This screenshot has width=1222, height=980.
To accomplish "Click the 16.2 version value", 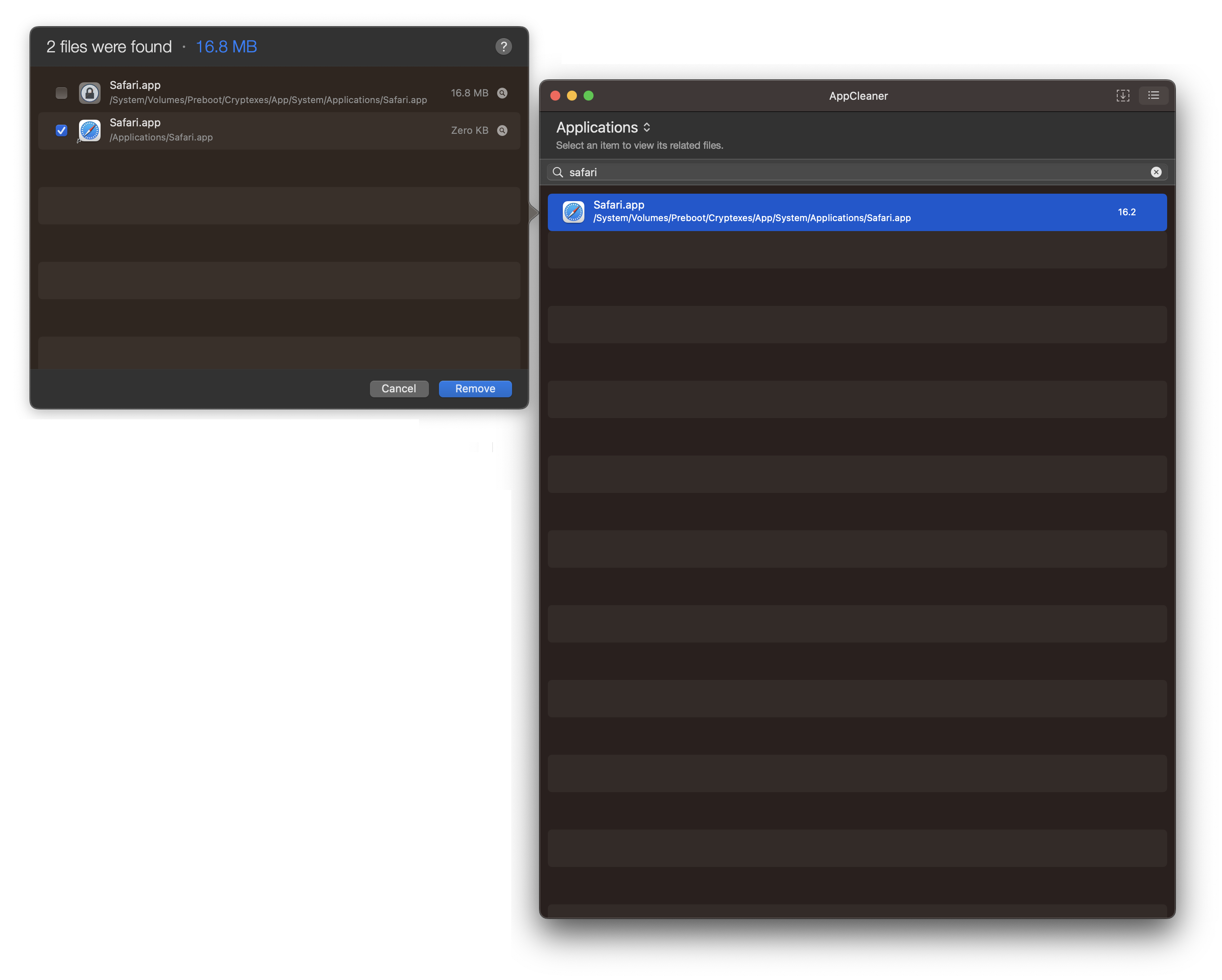I will tap(1126, 212).
